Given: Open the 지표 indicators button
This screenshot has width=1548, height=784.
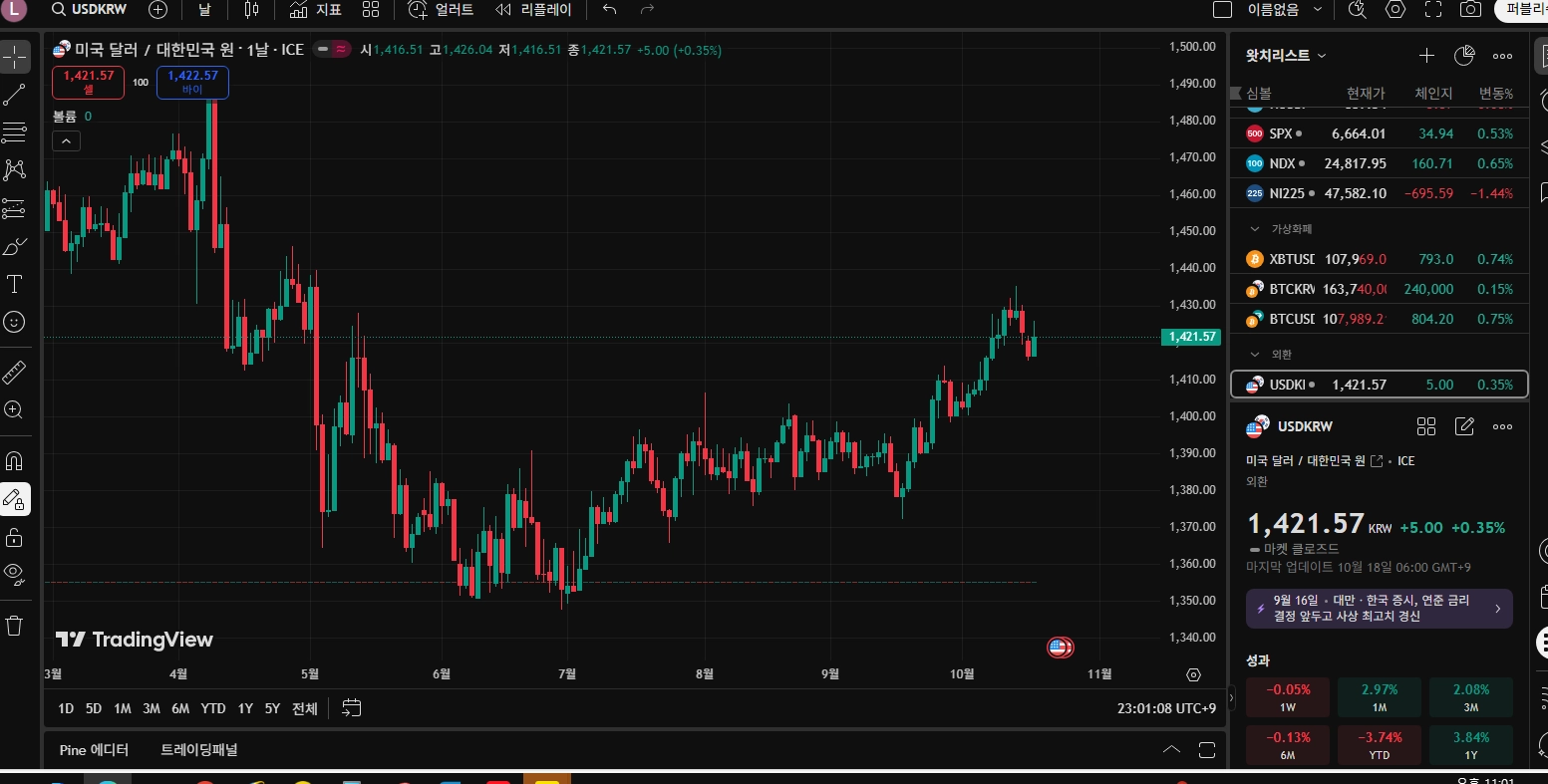Looking at the screenshot, I should click(316, 9).
